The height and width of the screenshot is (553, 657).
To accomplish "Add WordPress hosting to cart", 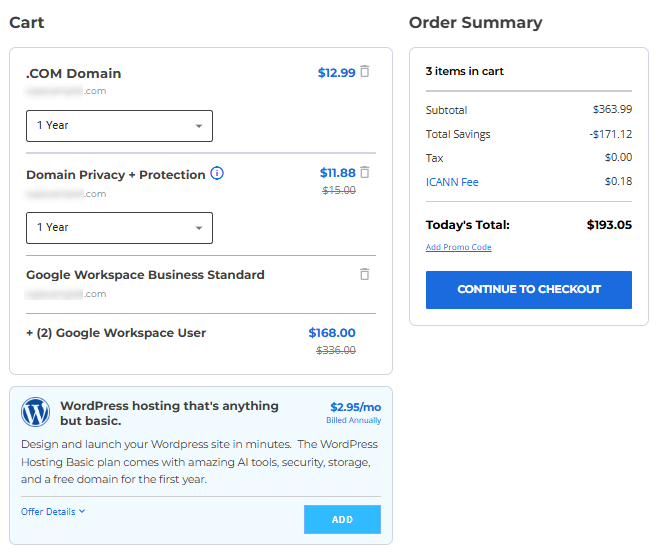I will (x=342, y=519).
